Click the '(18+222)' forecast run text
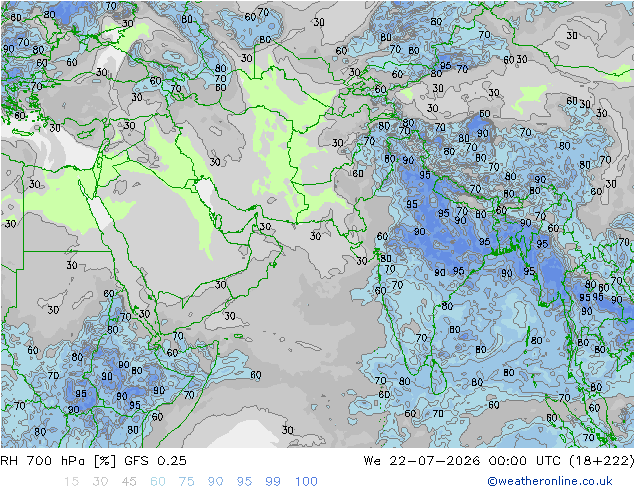 point(601,460)
